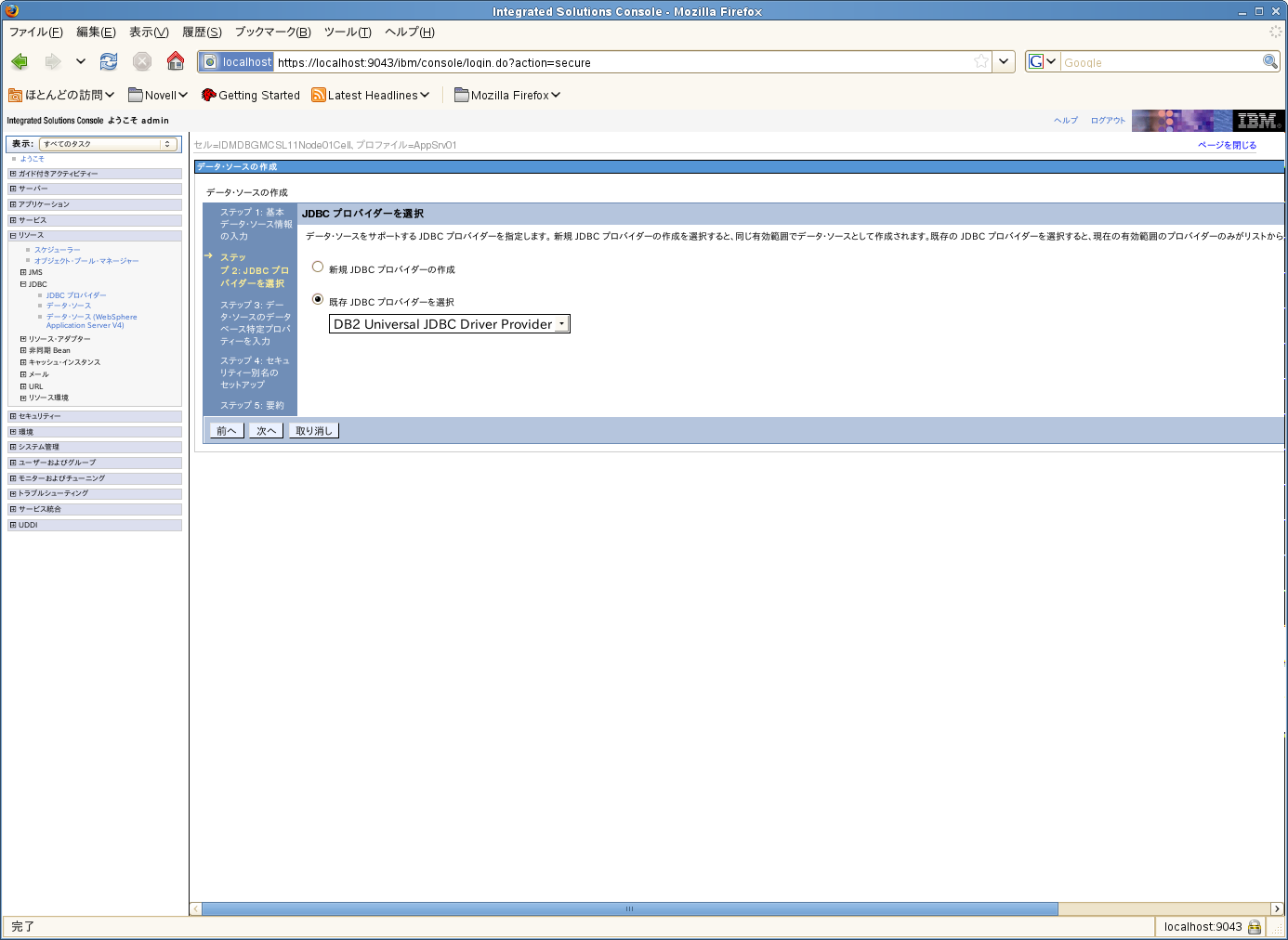Expand the 非同期 Bean node

click(x=23, y=350)
